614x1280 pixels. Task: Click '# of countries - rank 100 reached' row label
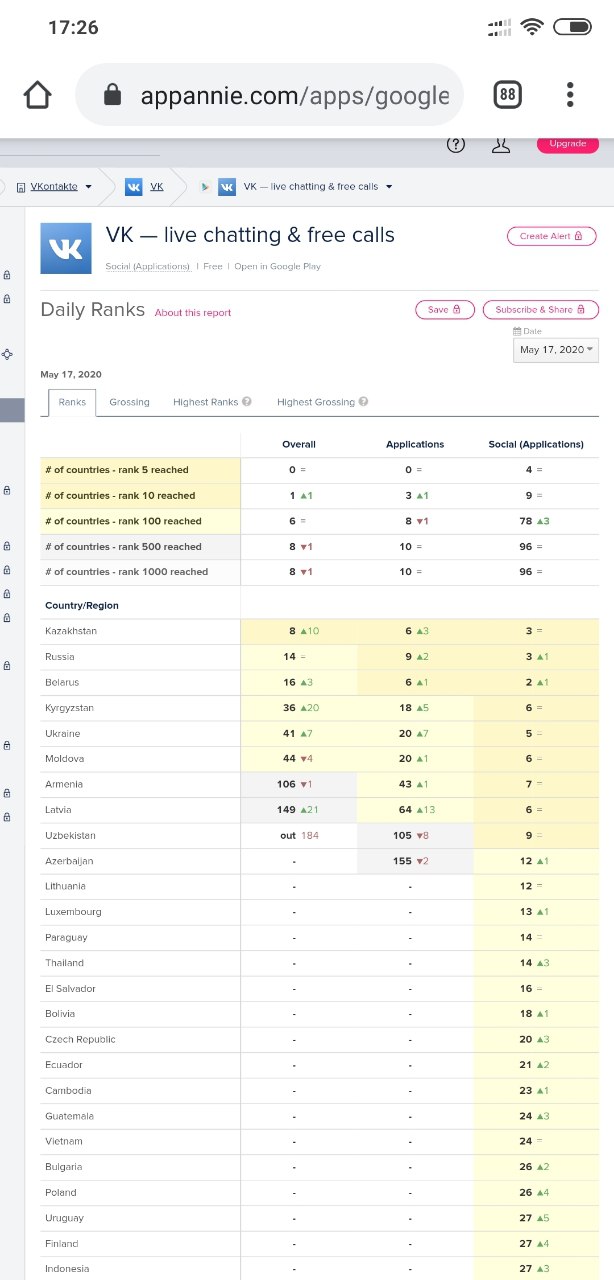pos(123,521)
